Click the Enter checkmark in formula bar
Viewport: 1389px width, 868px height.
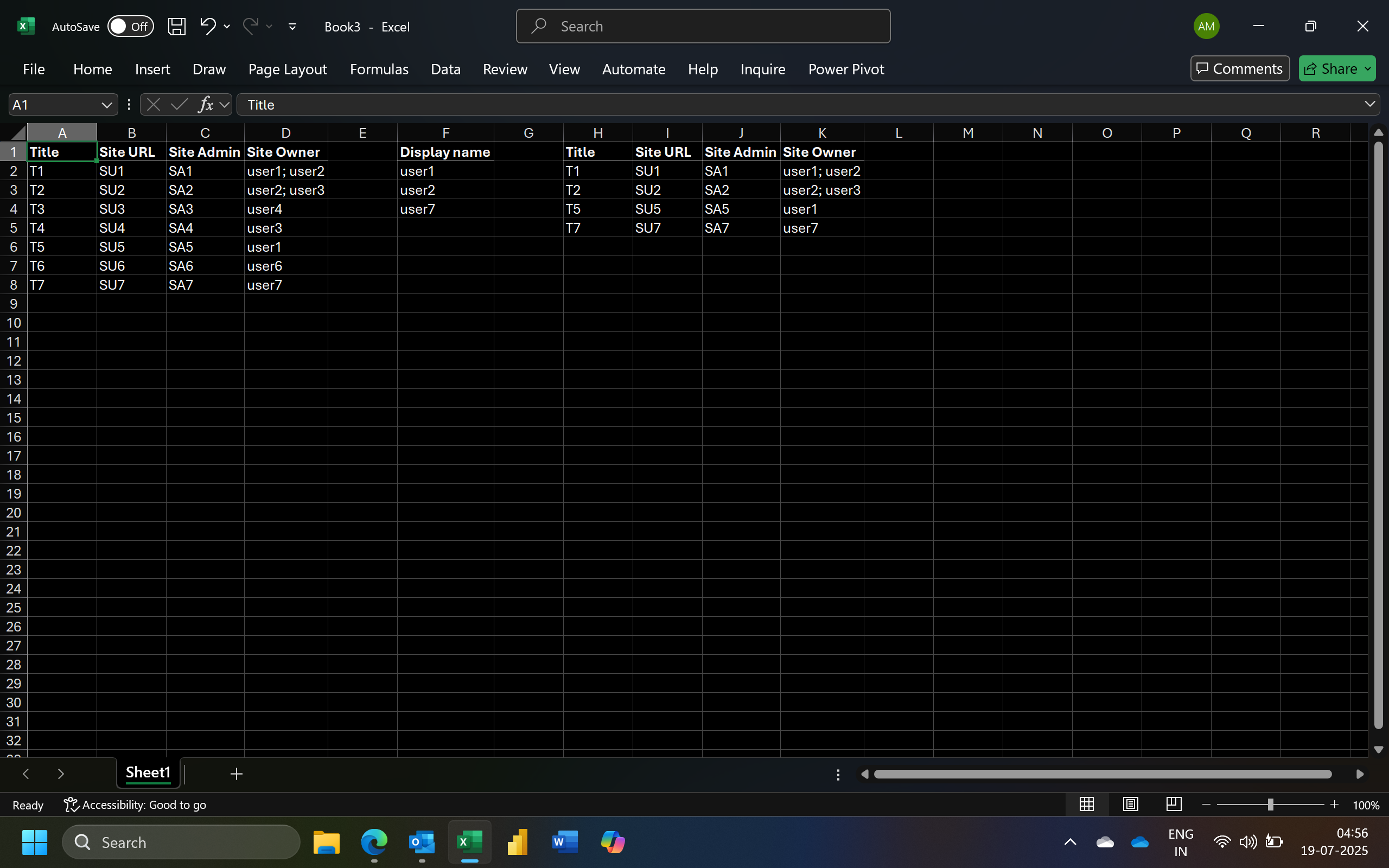pos(179,105)
